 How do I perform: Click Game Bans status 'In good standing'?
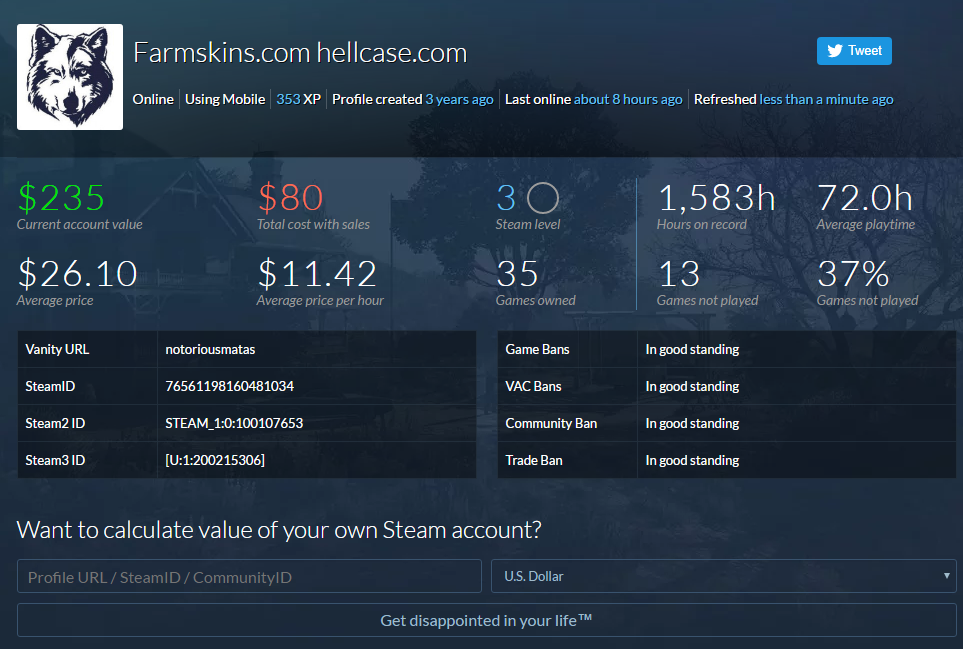coord(692,349)
